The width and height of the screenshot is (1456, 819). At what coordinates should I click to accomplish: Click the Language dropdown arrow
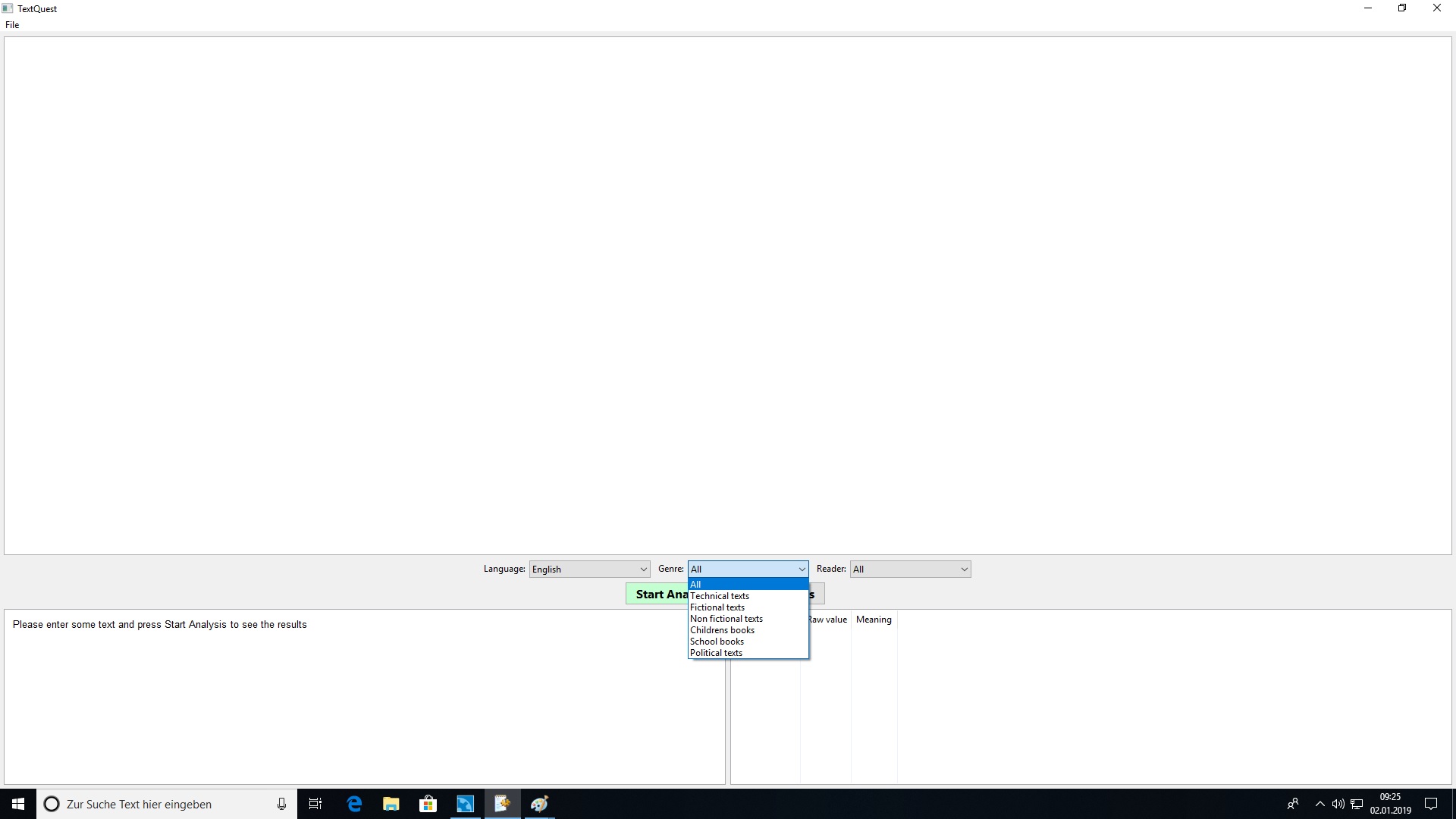pos(643,569)
